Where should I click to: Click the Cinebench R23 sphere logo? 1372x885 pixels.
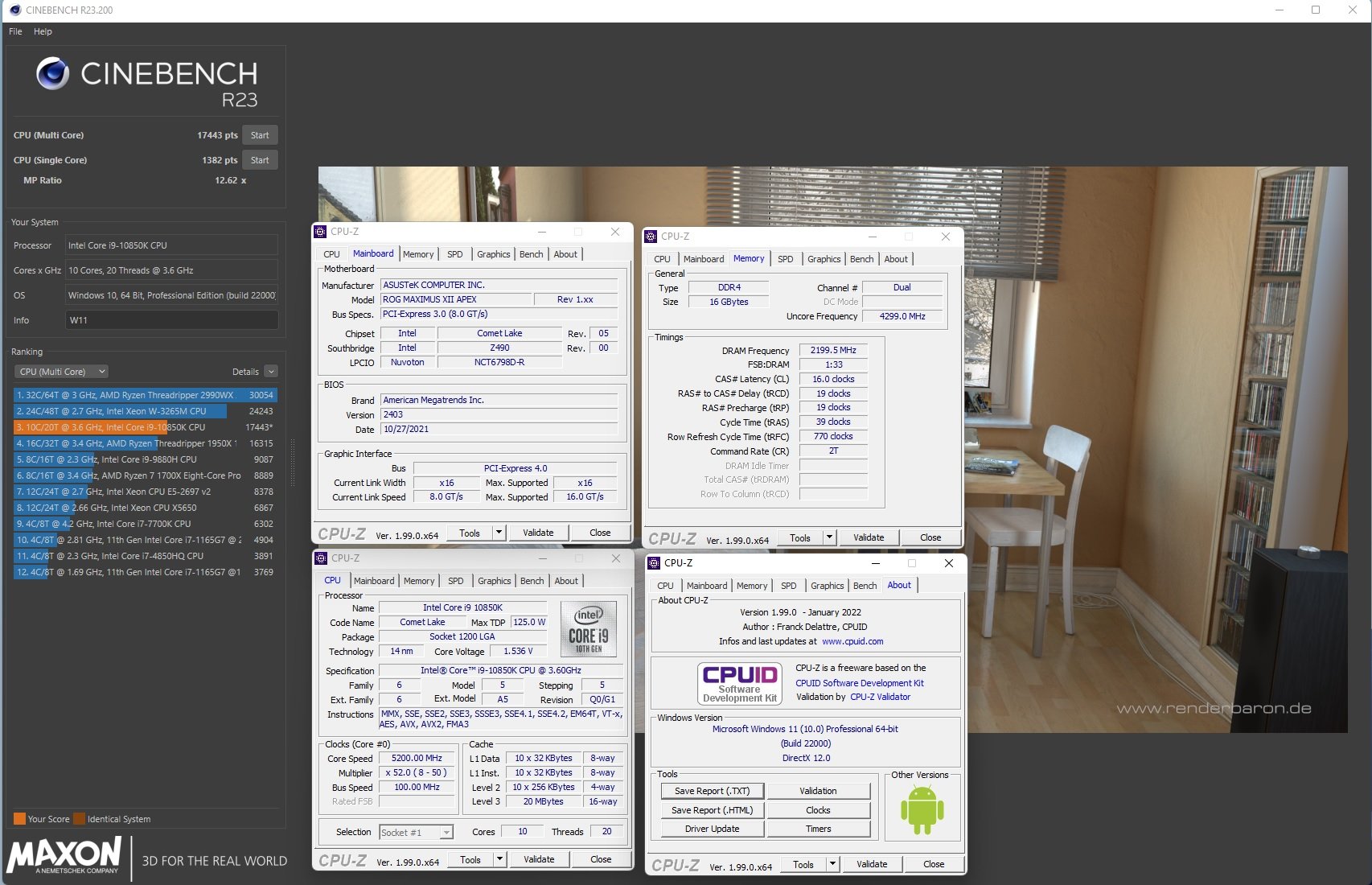[53, 73]
